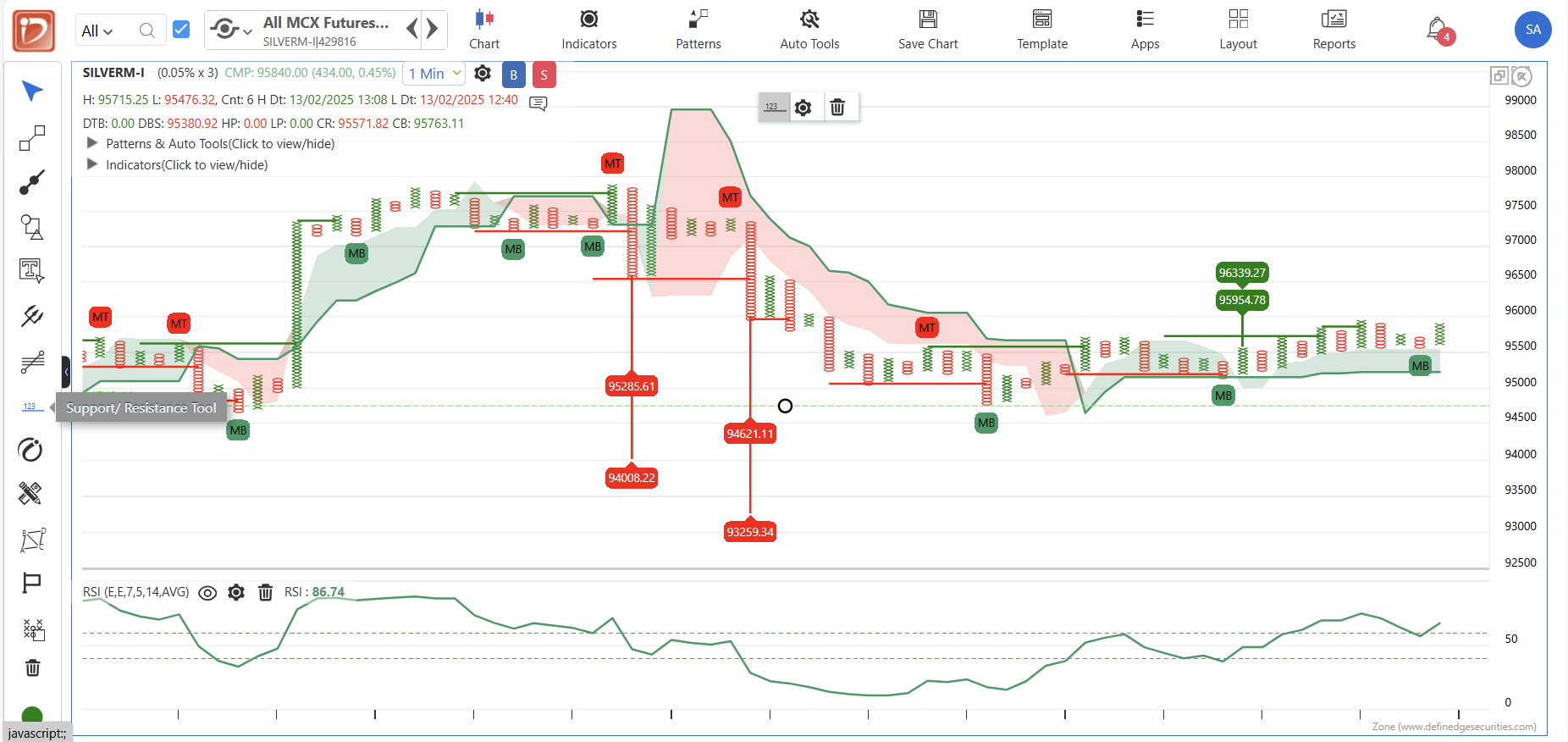Click the 95285.61 price label
1568x742 pixels.
tap(632, 386)
